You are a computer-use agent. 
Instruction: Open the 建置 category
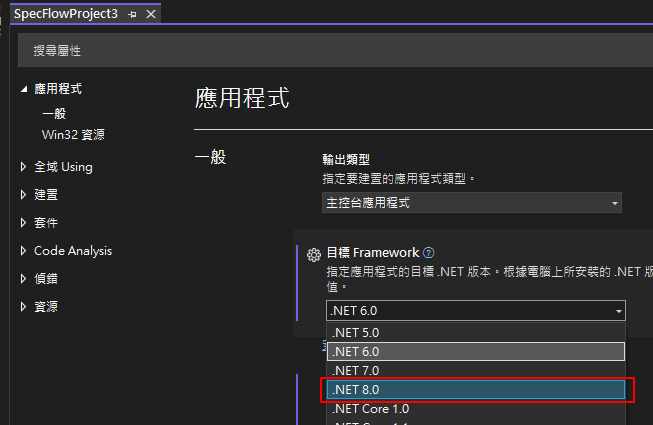click(46, 195)
